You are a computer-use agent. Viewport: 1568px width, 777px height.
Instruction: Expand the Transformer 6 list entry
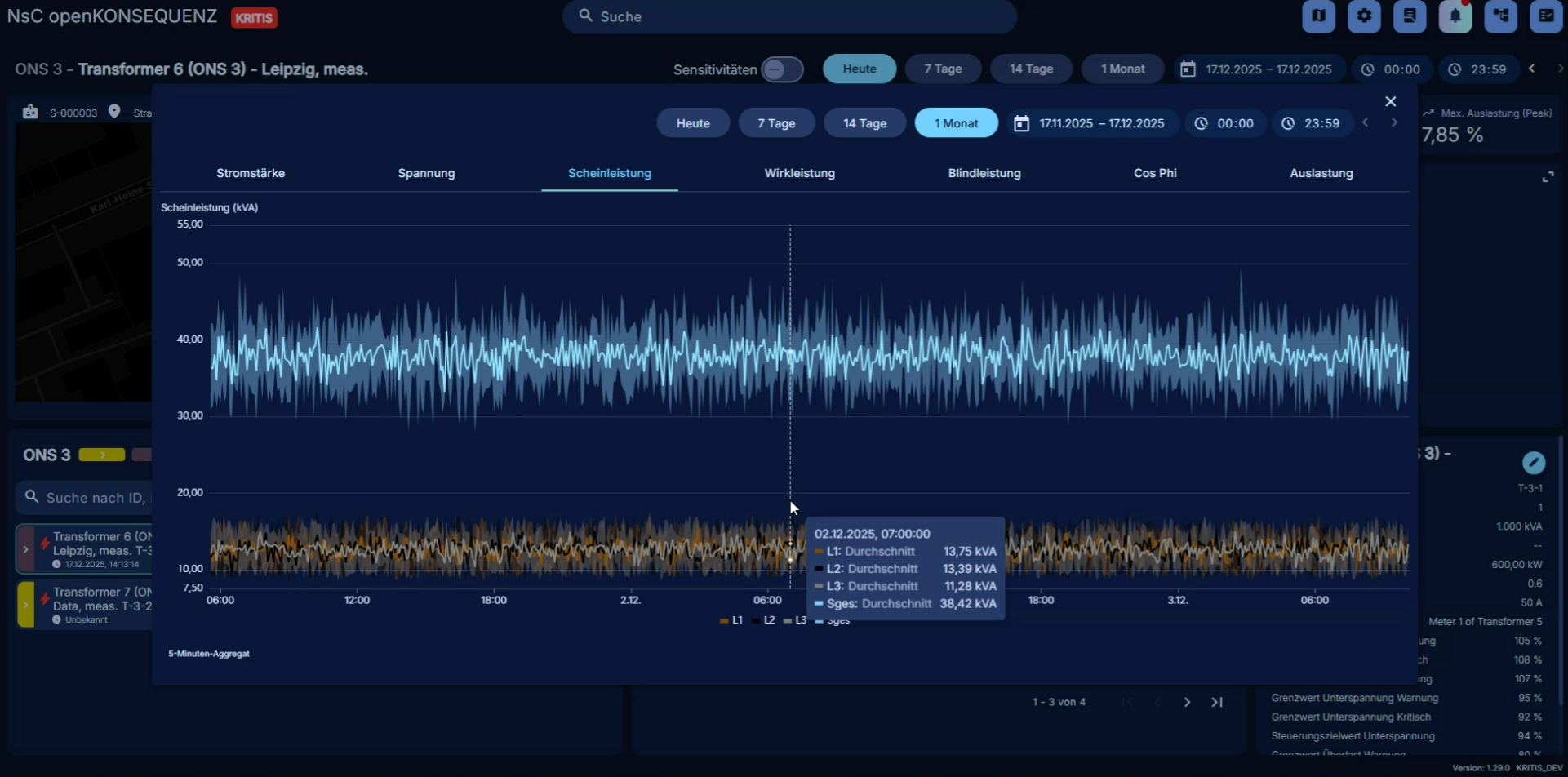tap(25, 549)
